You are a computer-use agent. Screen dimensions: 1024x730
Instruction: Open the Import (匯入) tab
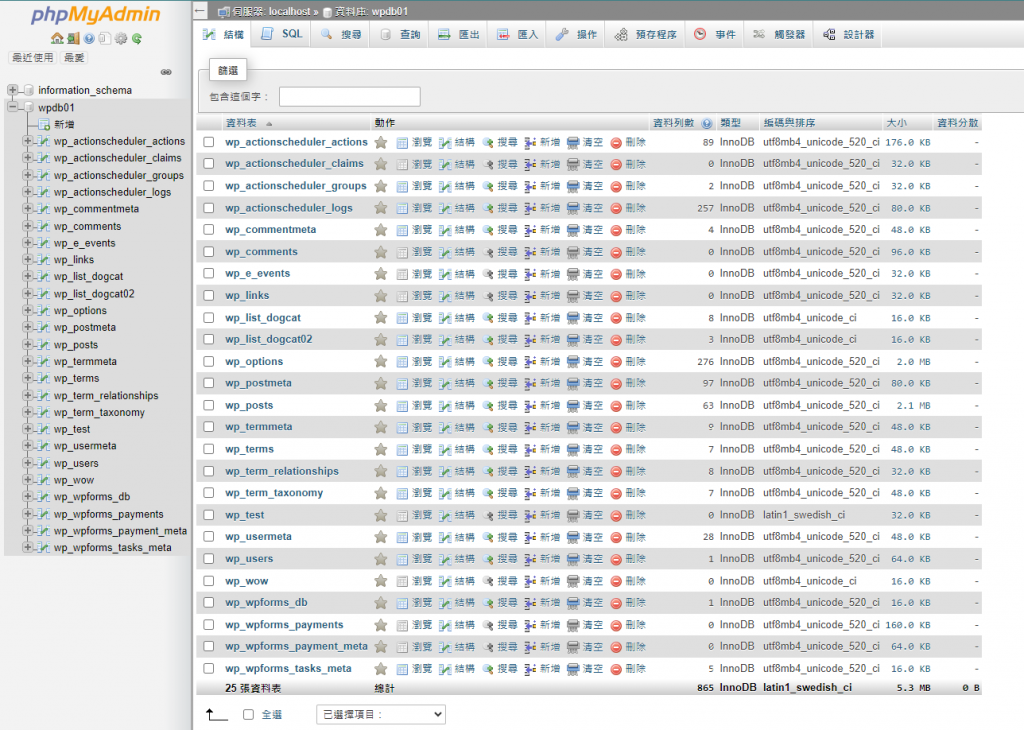tap(517, 34)
